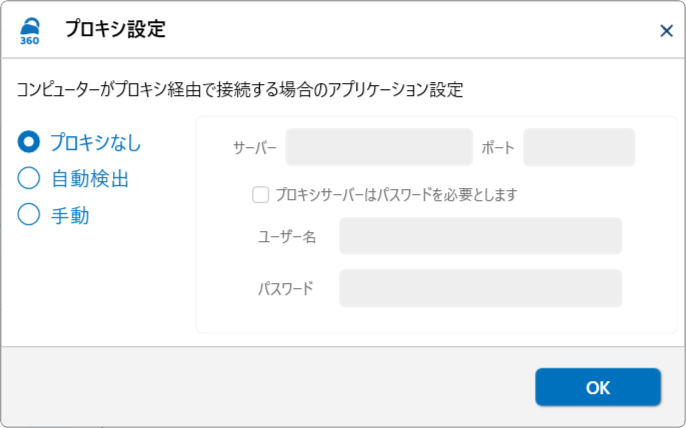Click the プロキシ設定 title text
This screenshot has width=686, height=428.
(115, 31)
